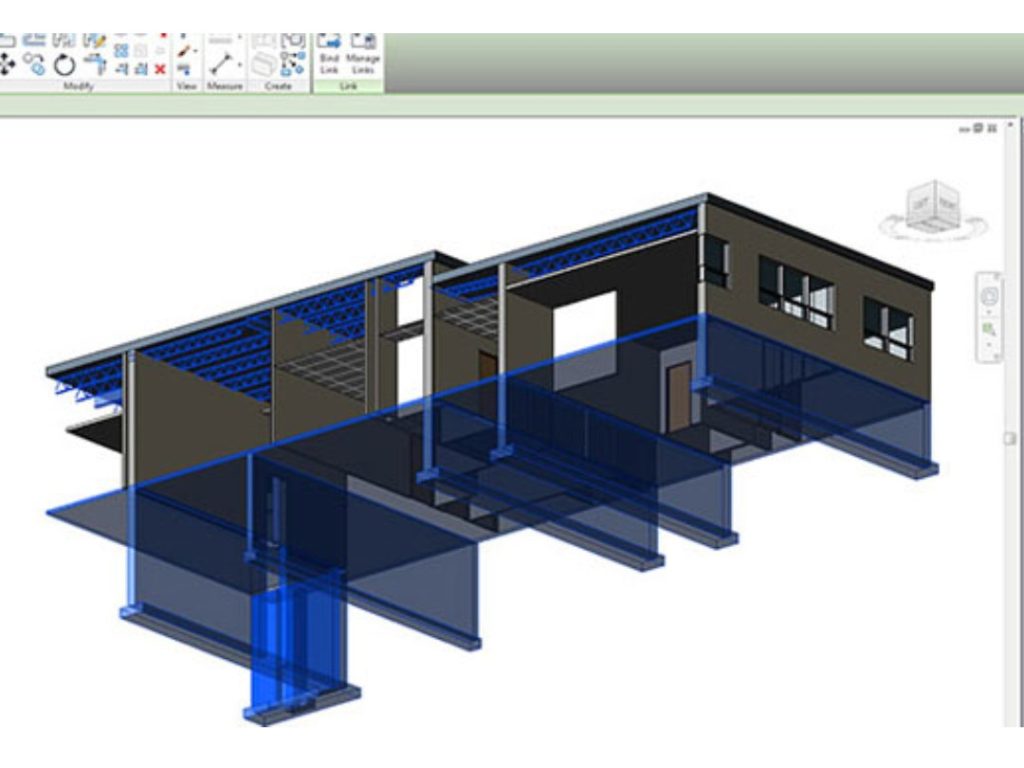
Task: Click the red Delete X icon
Action: coord(160,69)
